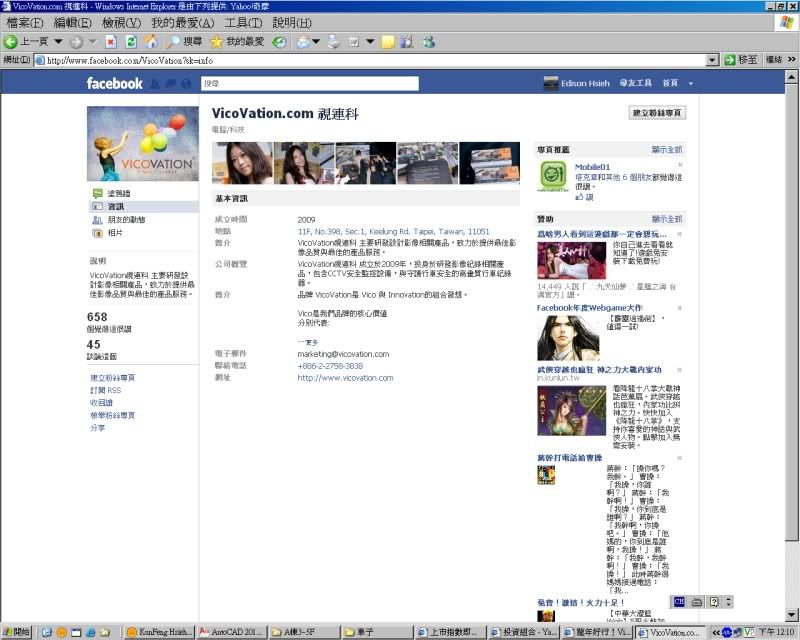Expand the description with 更多 link
The width and height of the screenshot is (800, 640).
(x=308, y=342)
